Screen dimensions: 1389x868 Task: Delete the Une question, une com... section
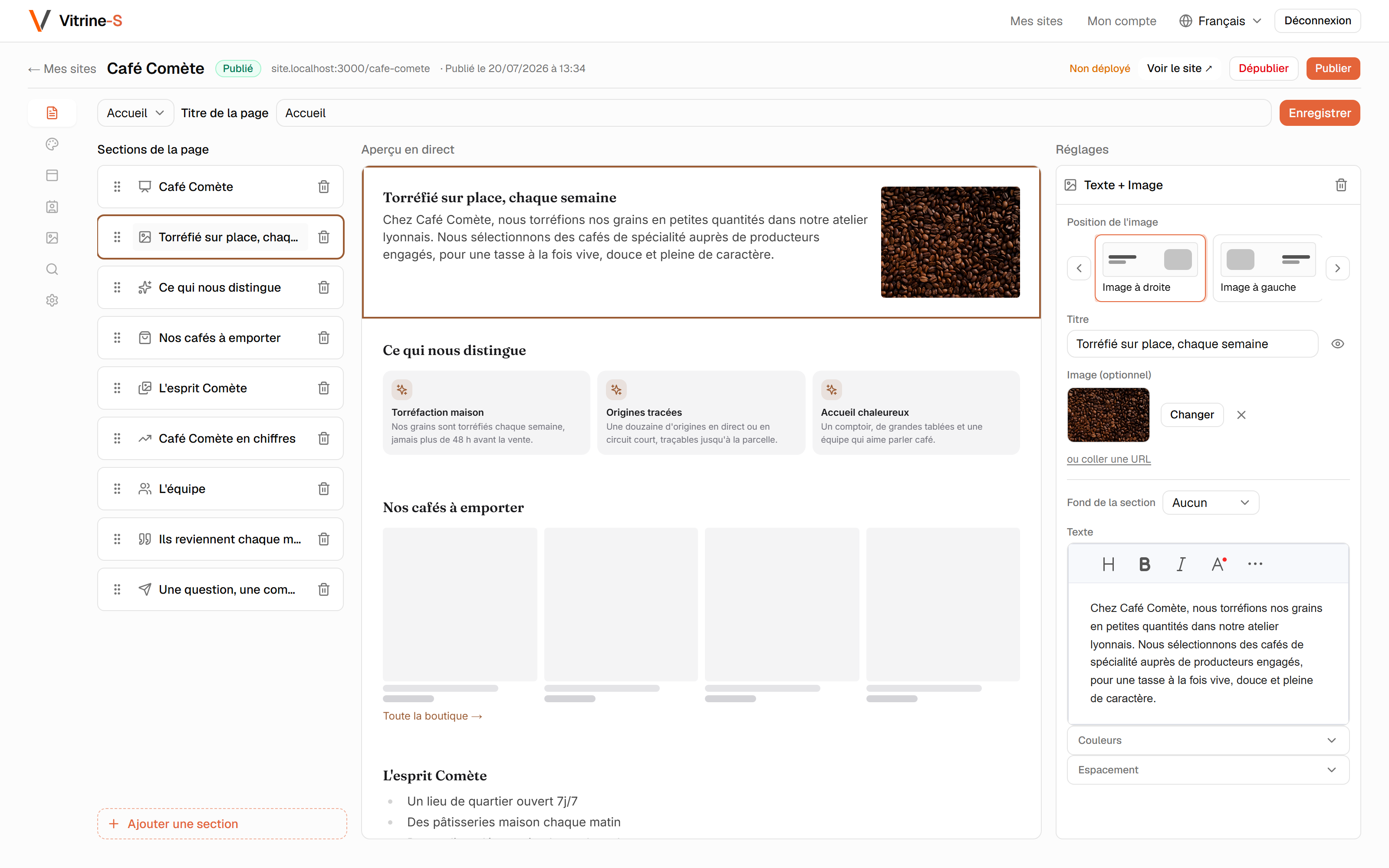324,589
